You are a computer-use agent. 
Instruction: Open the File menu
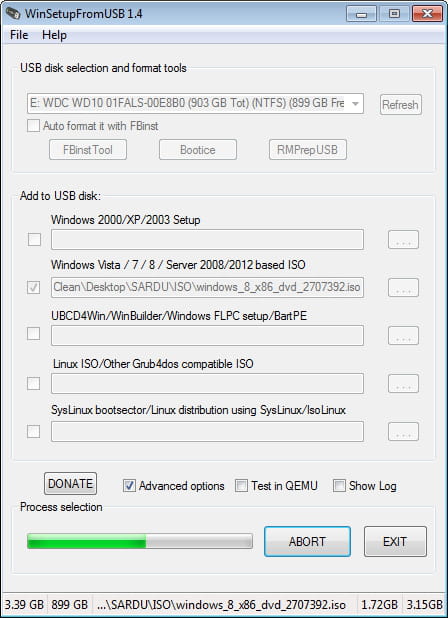click(x=19, y=35)
